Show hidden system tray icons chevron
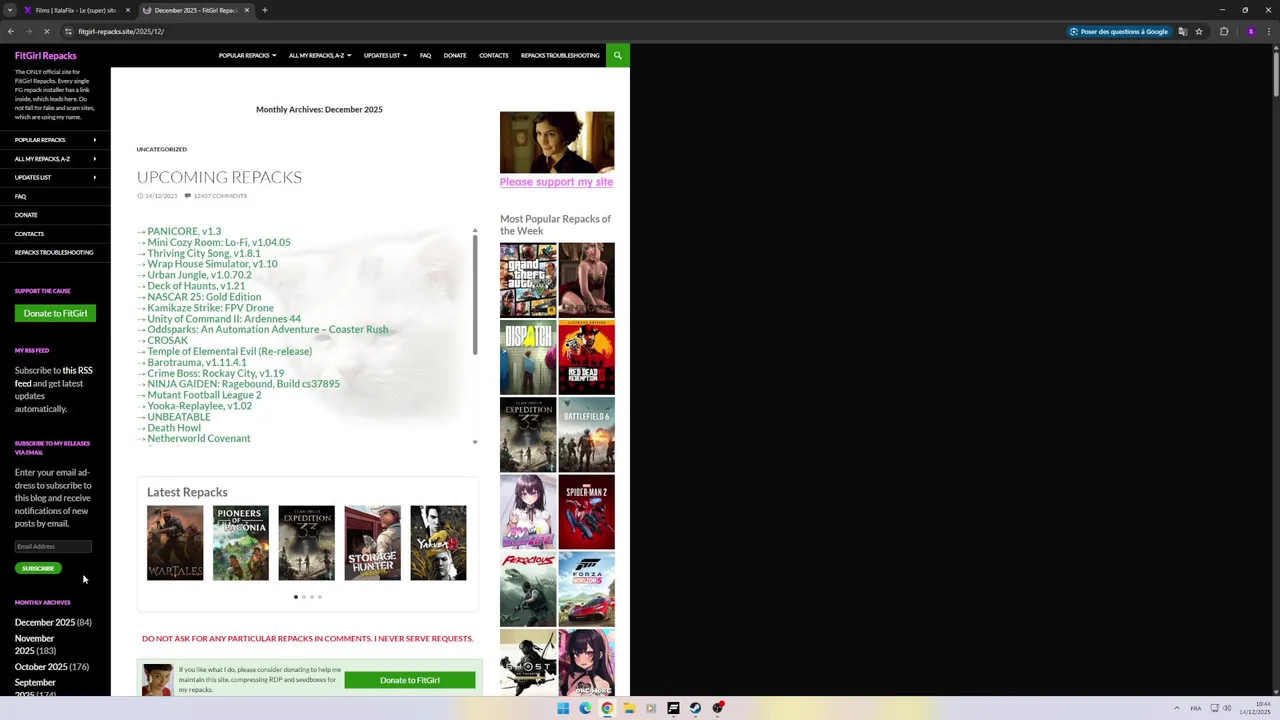 click(x=1175, y=708)
